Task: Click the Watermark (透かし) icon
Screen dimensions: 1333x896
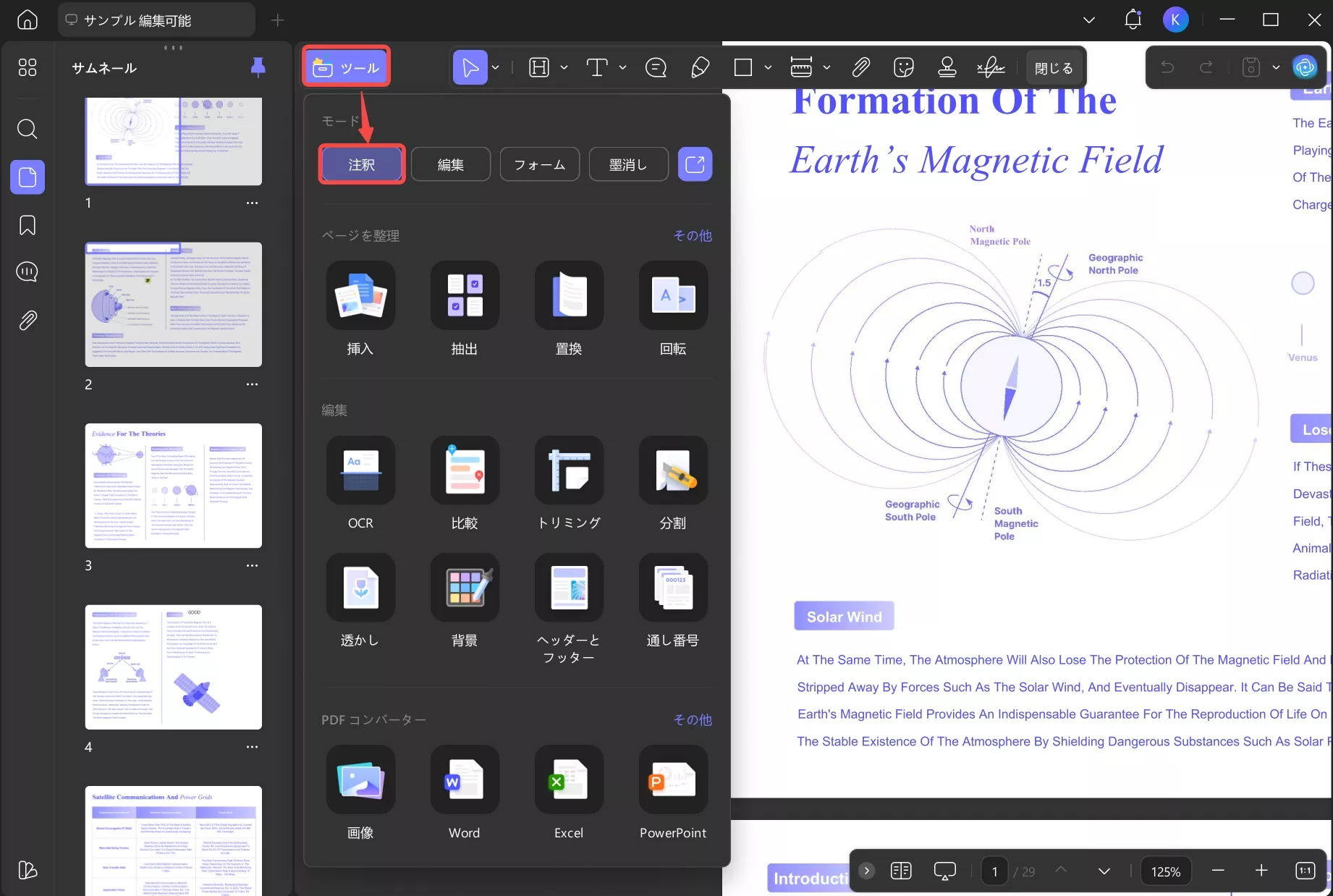Action: (x=360, y=588)
